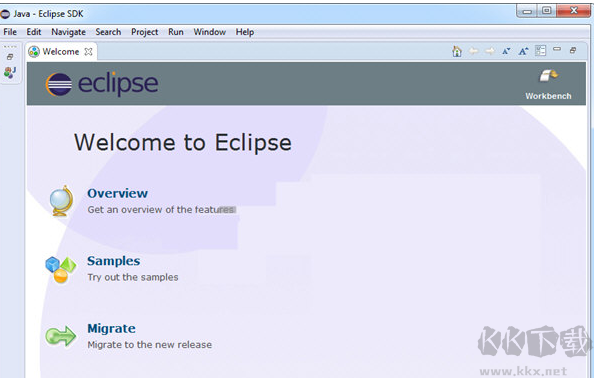Viewport: 594px width, 378px height.
Task: Reduce font size with smaller A icon
Action: (x=506, y=51)
